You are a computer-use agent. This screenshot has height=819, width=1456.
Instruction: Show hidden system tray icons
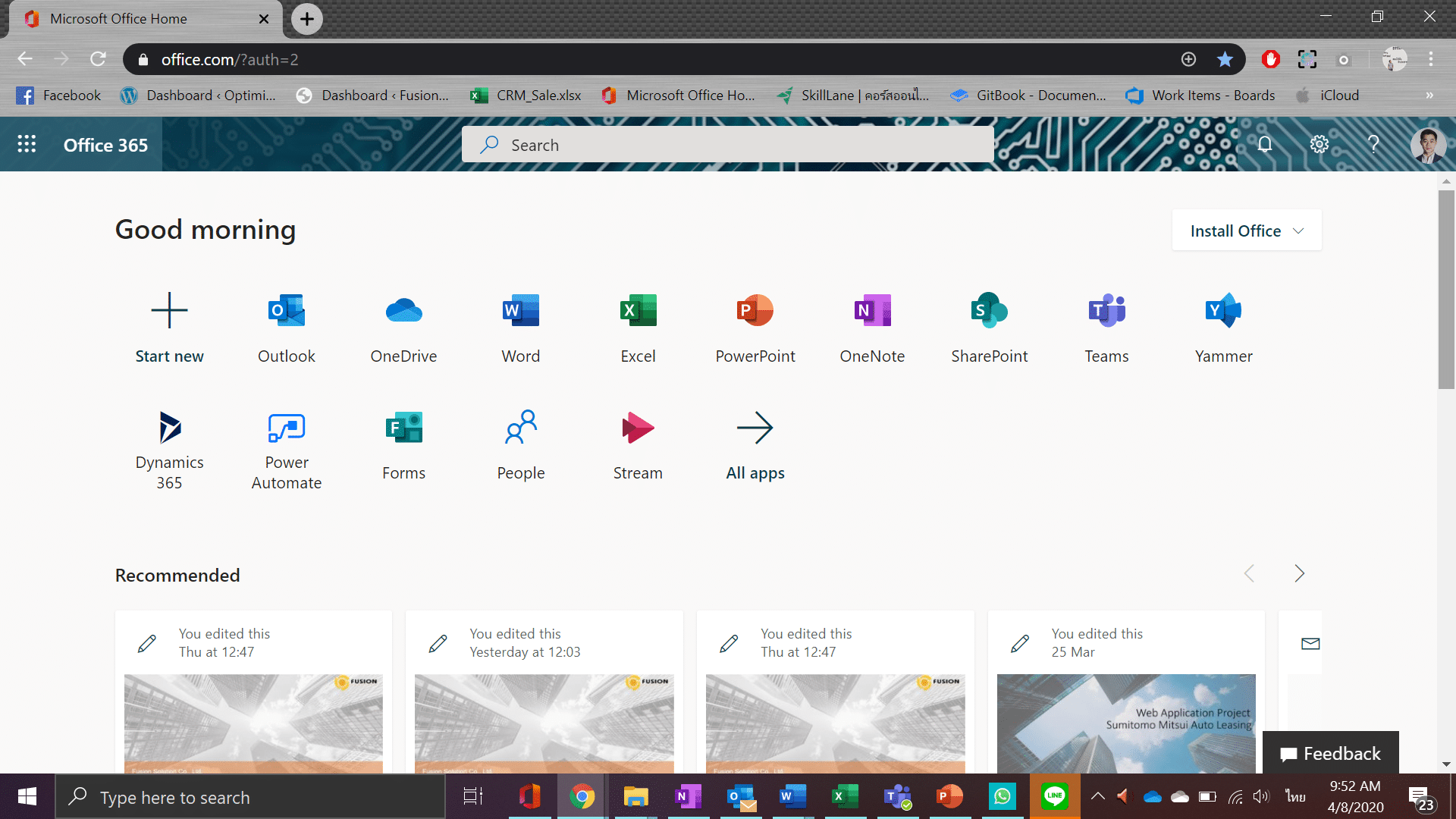[1097, 796]
